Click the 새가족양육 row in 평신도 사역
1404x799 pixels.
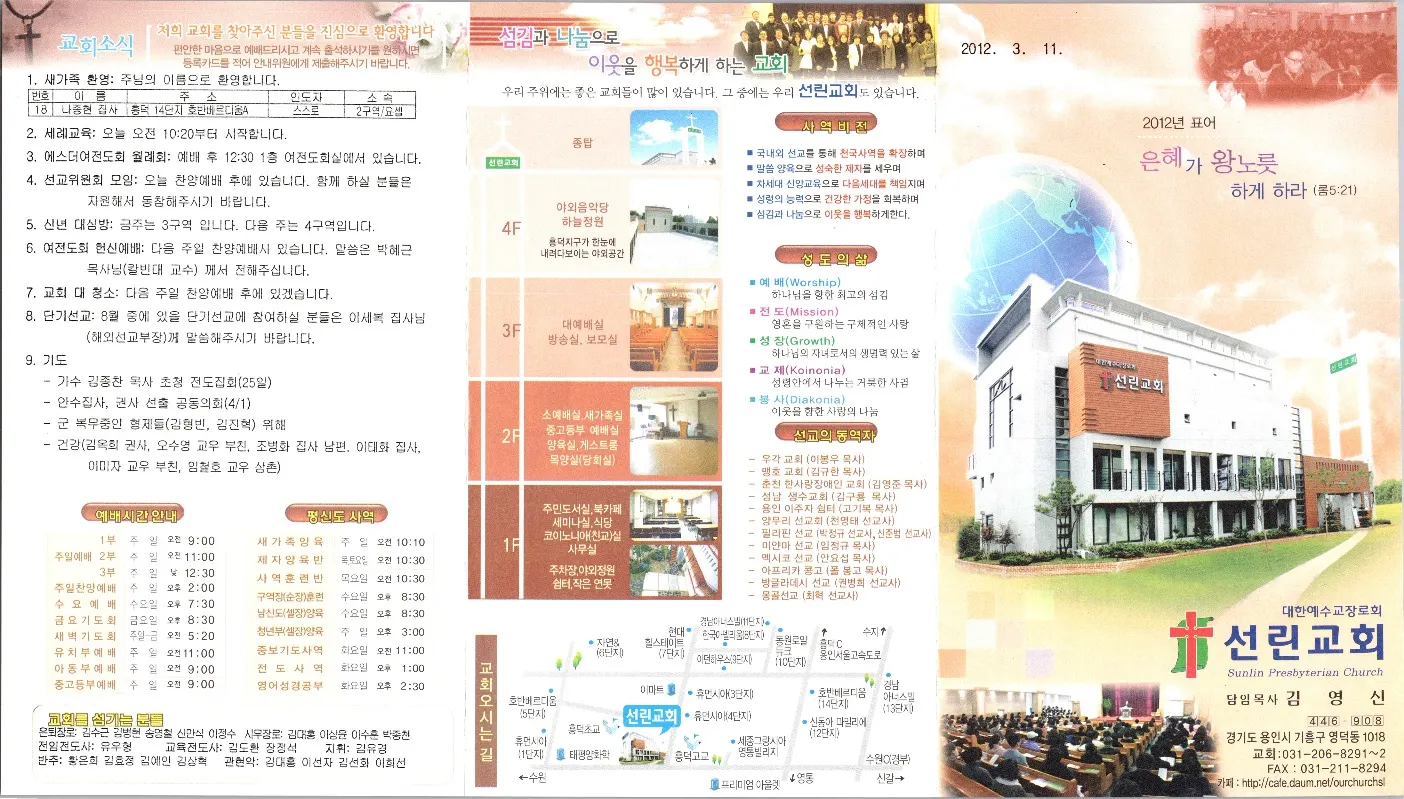click(341, 541)
